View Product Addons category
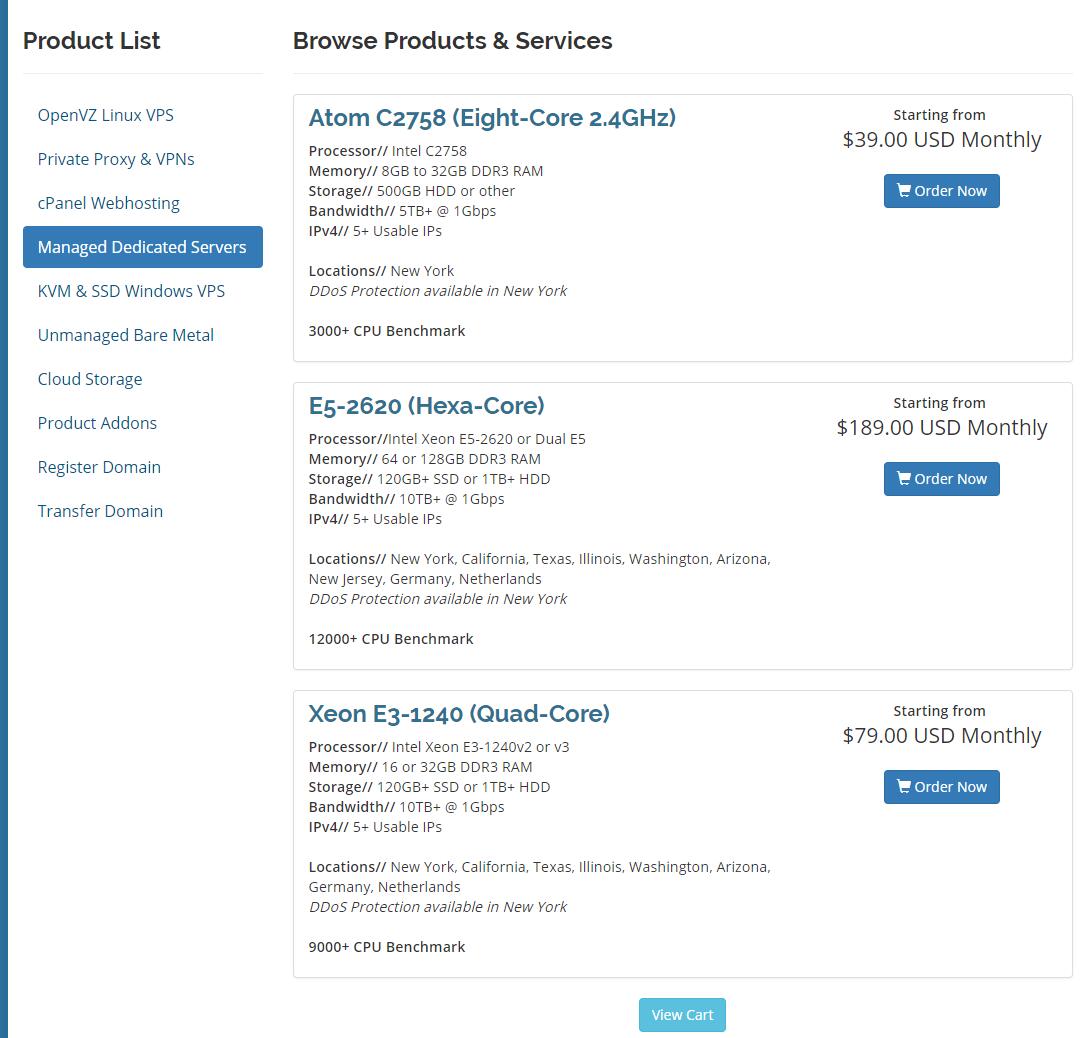1085x1038 pixels. pyautogui.click(x=97, y=423)
